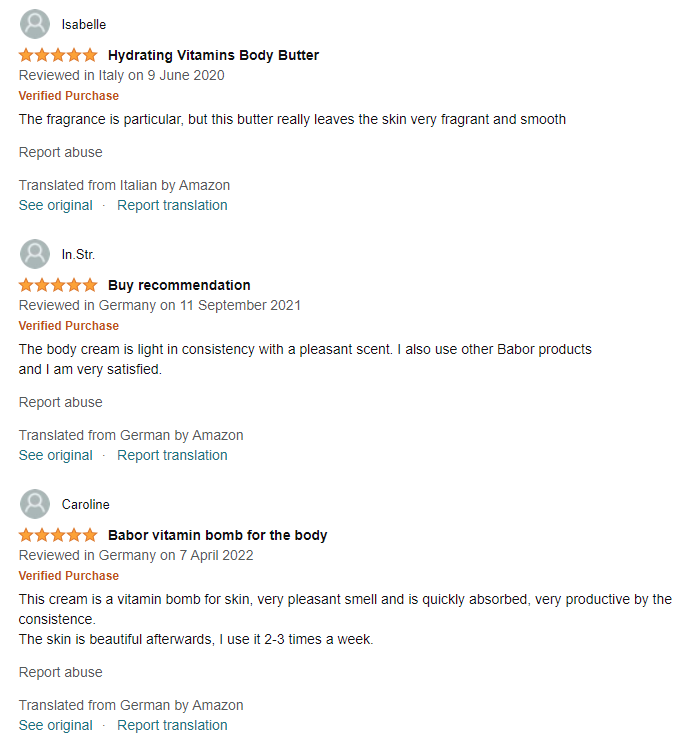This screenshot has width=679, height=742.
Task: Open Caroline's profile avatar icon
Action: pyautogui.click(x=35, y=504)
